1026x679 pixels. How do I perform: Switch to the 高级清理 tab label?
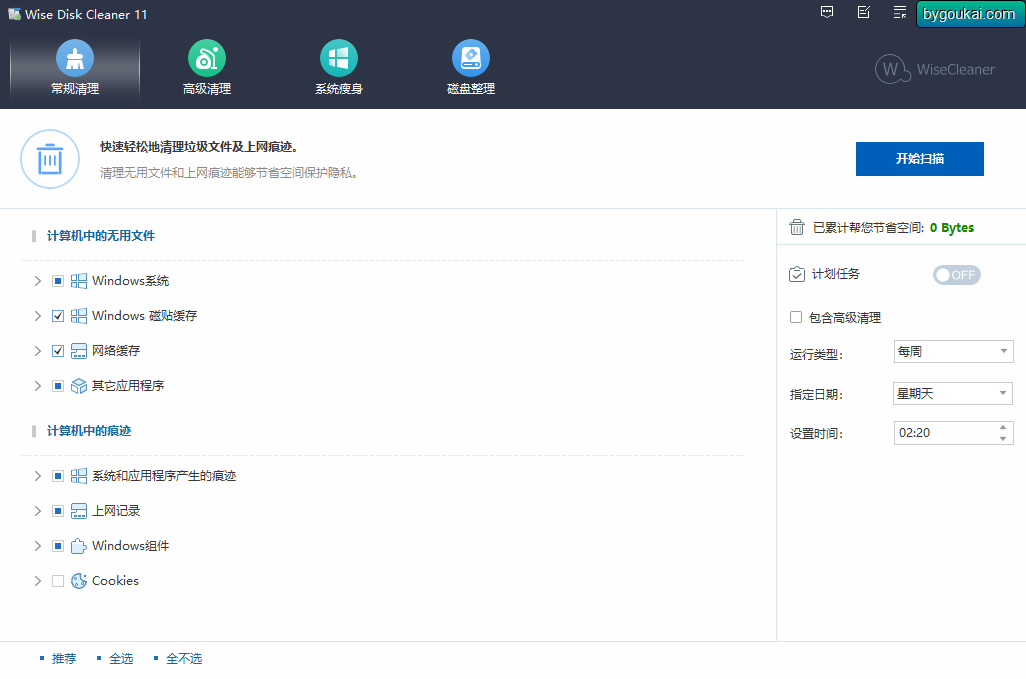pos(207,89)
